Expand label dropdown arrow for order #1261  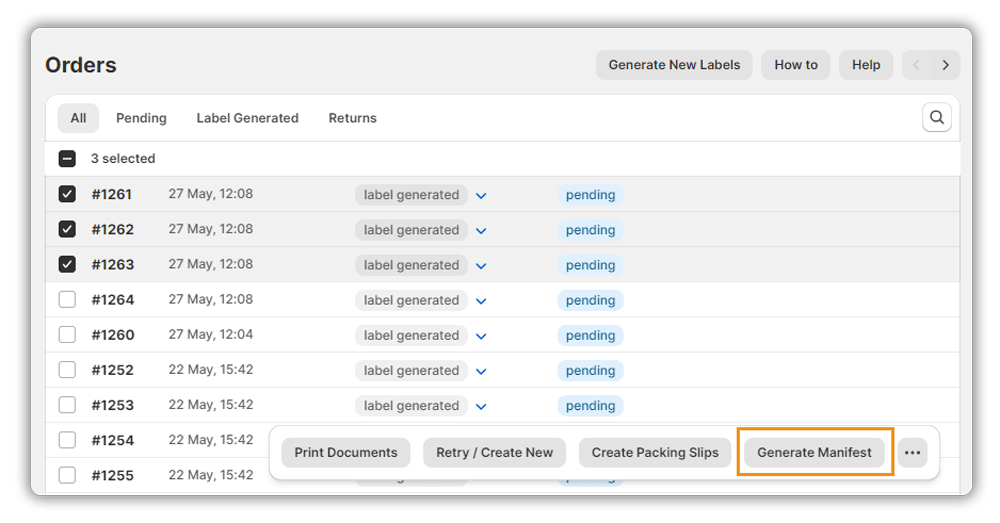(482, 196)
